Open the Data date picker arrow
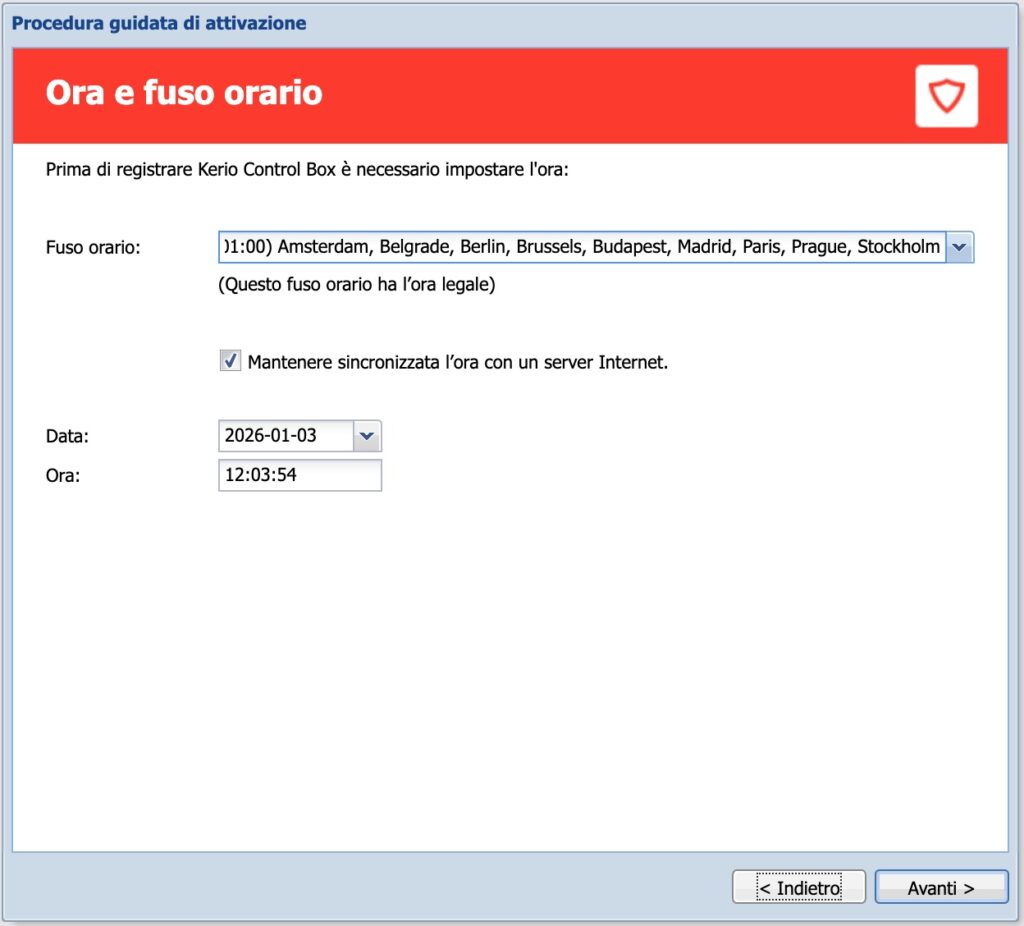1024x926 pixels. [x=367, y=436]
